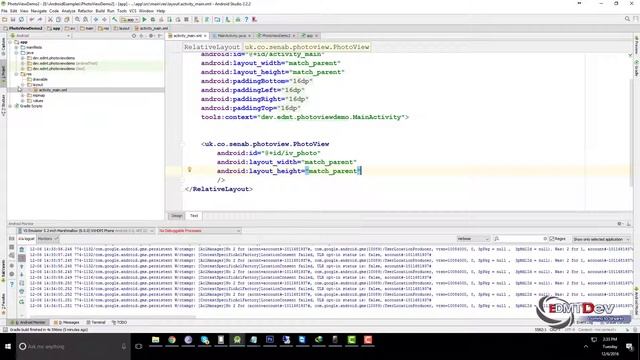Click the navigate Back arrow icon

point(96,19)
